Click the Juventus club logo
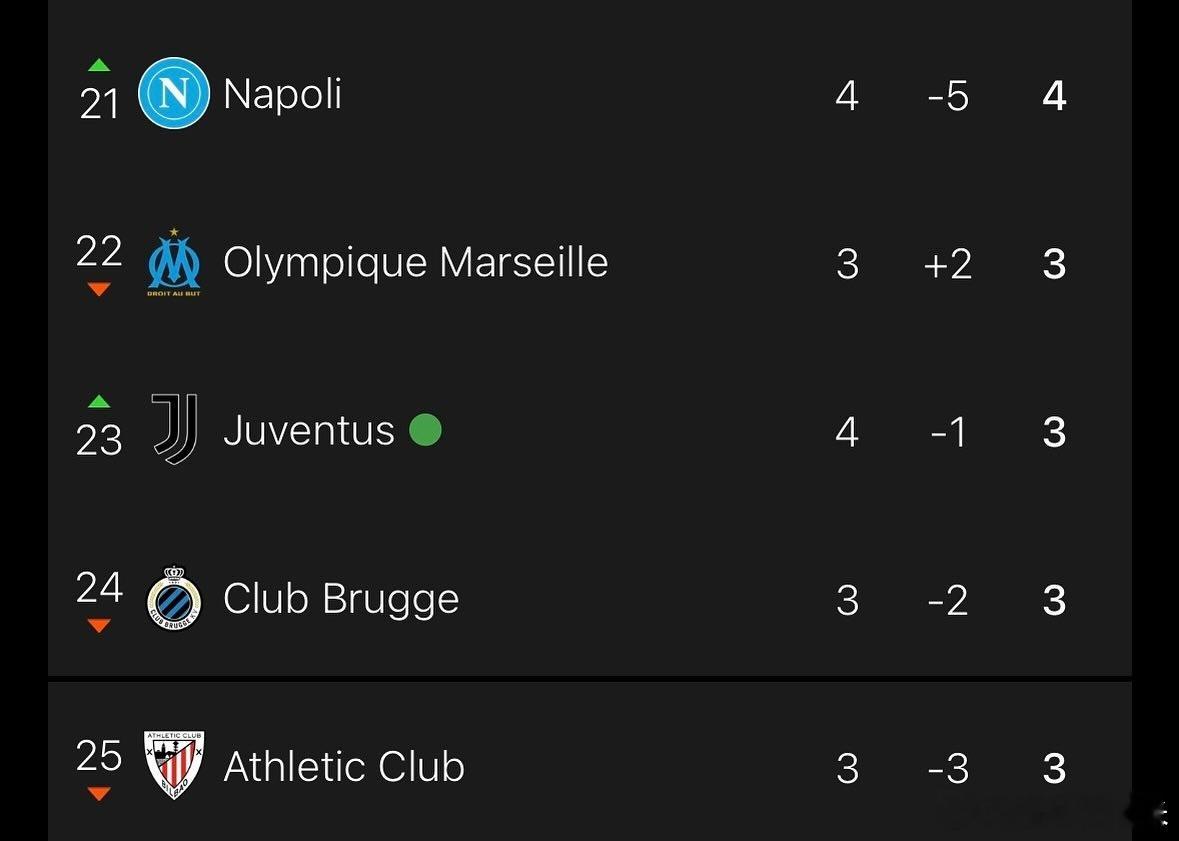The height and width of the screenshot is (841, 1179). pyautogui.click(x=174, y=429)
